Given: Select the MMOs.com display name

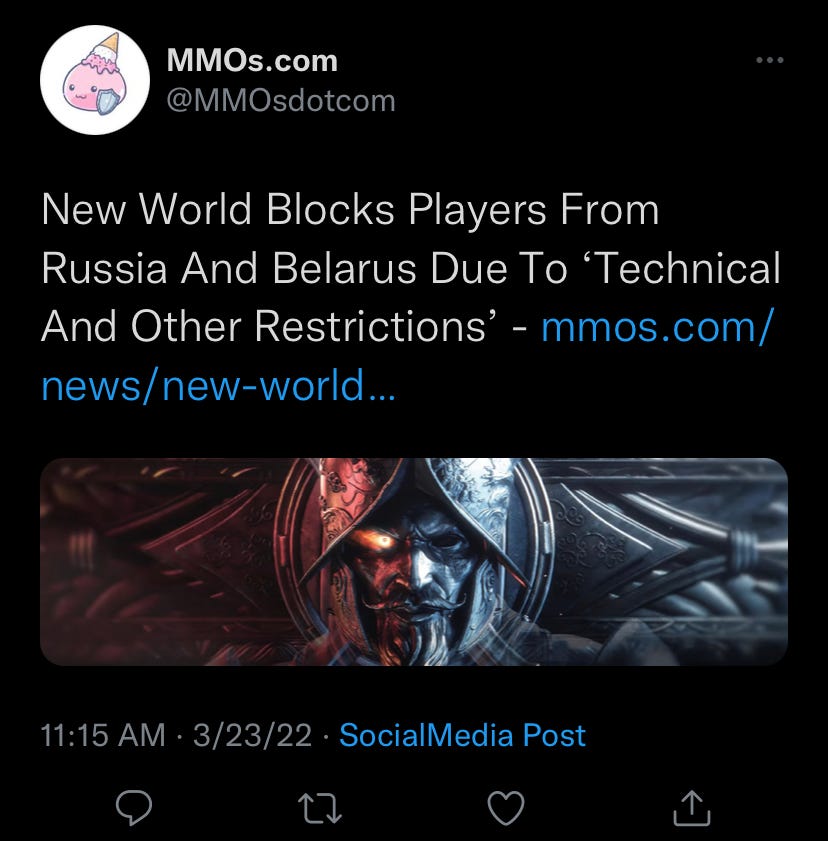Looking at the screenshot, I should coord(252,60).
